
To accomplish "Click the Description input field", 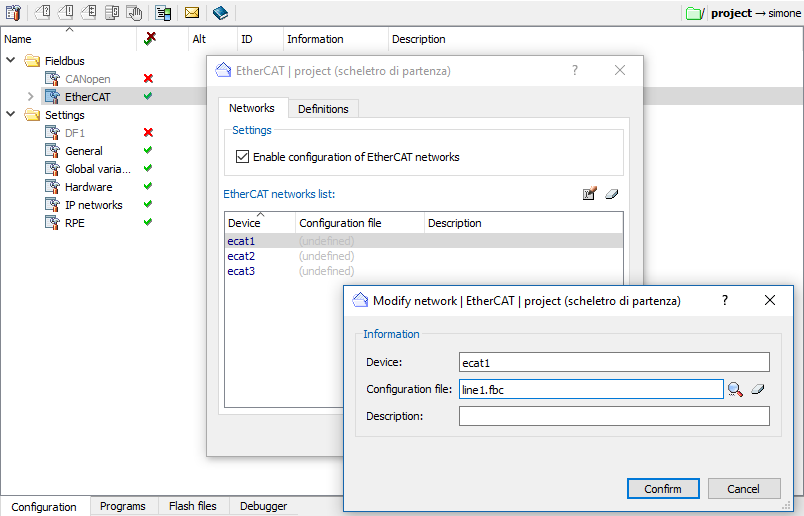I will click(614, 416).
